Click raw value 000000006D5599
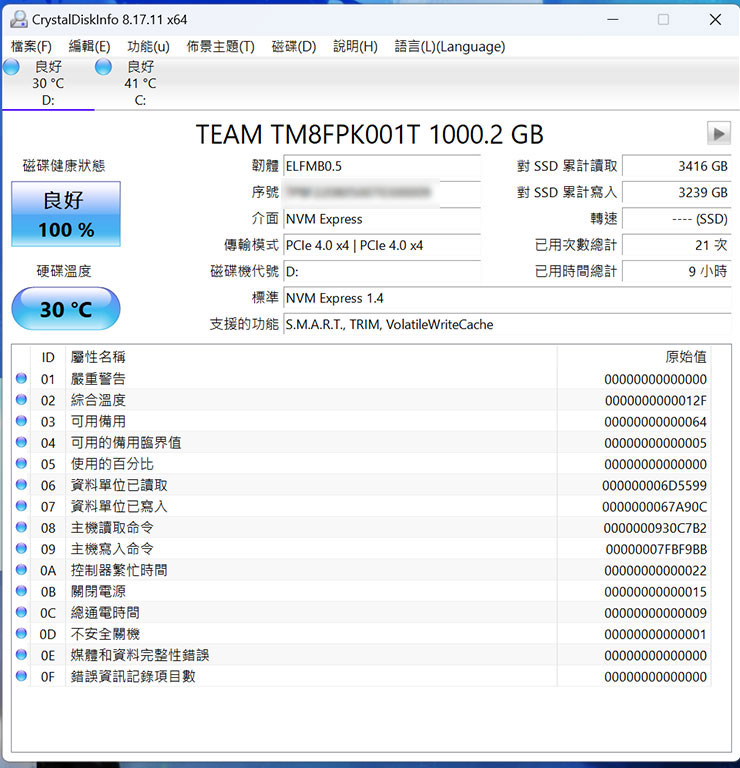Image resolution: width=740 pixels, height=768 pixels. click(654, 486)
